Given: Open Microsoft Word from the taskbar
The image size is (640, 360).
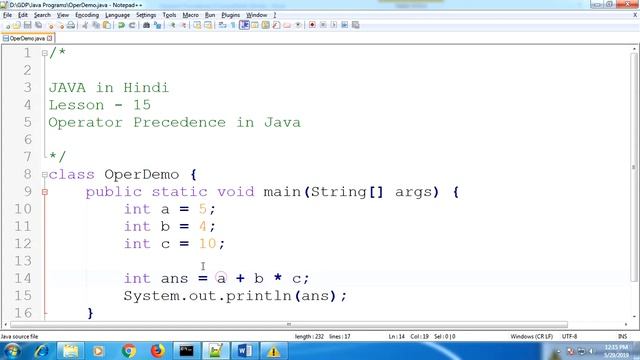Looking at the screenshot, I should pos(244,351).
